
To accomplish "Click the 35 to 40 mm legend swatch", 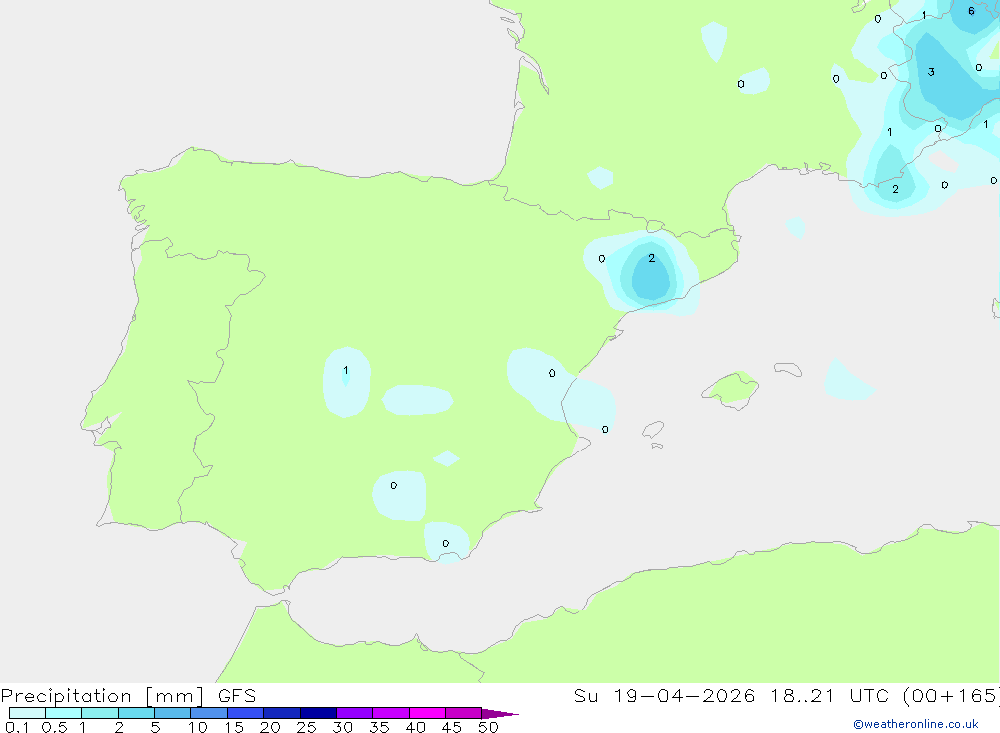I will pos(391,713).
